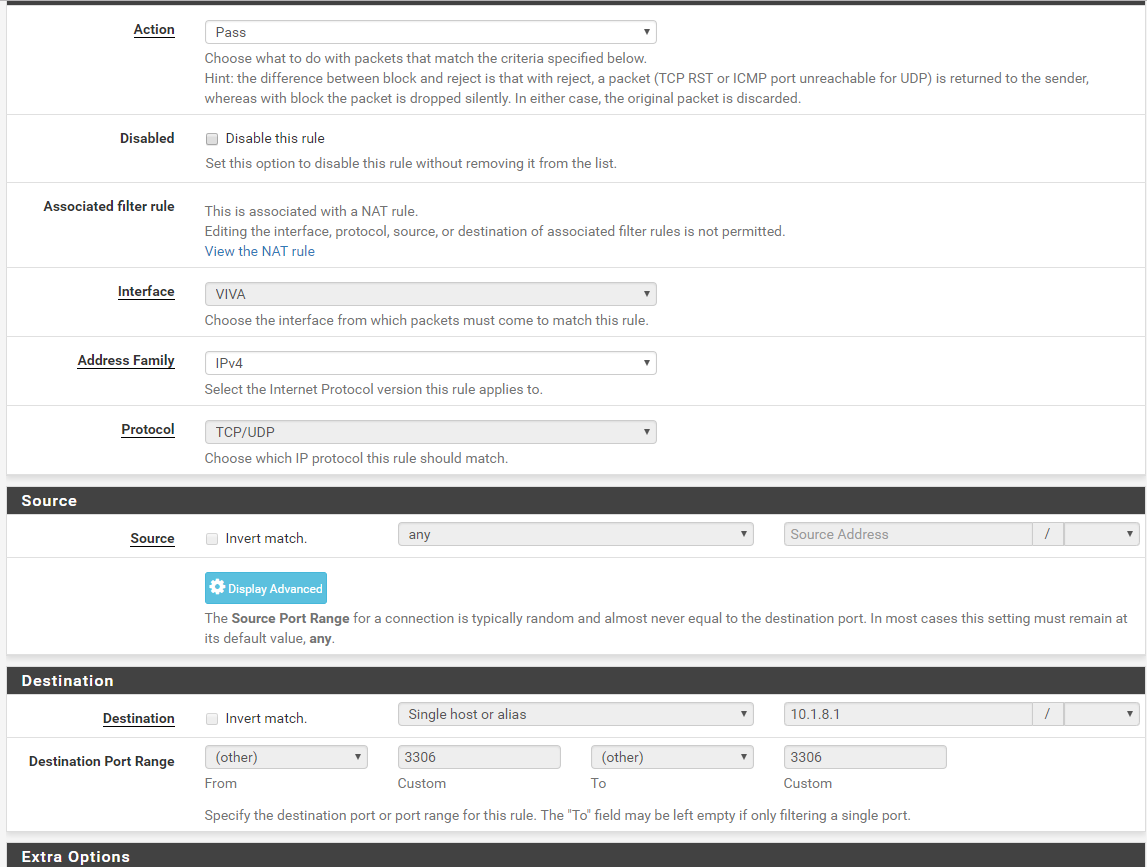This screenshot has height=867, width=1147.
Task: Click the To Custom port field 3306
Action: pyautogui.click(x=865, y=758)
